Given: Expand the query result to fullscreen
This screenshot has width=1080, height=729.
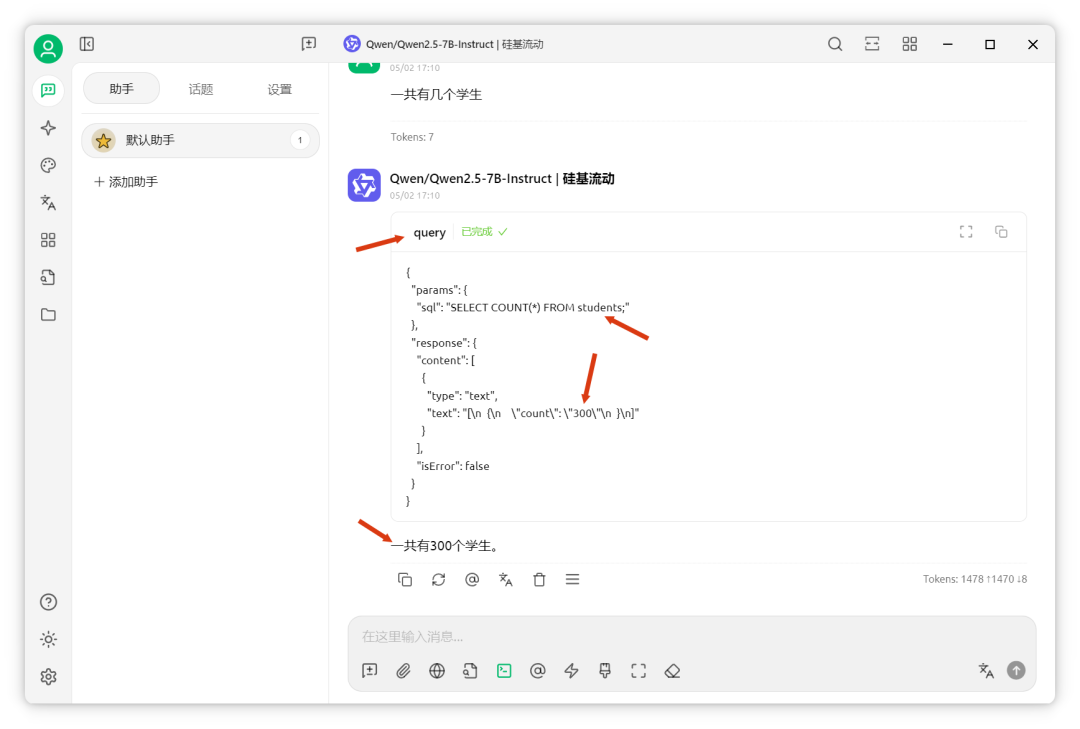Looking at the screenshot, I should pos(966,232).
